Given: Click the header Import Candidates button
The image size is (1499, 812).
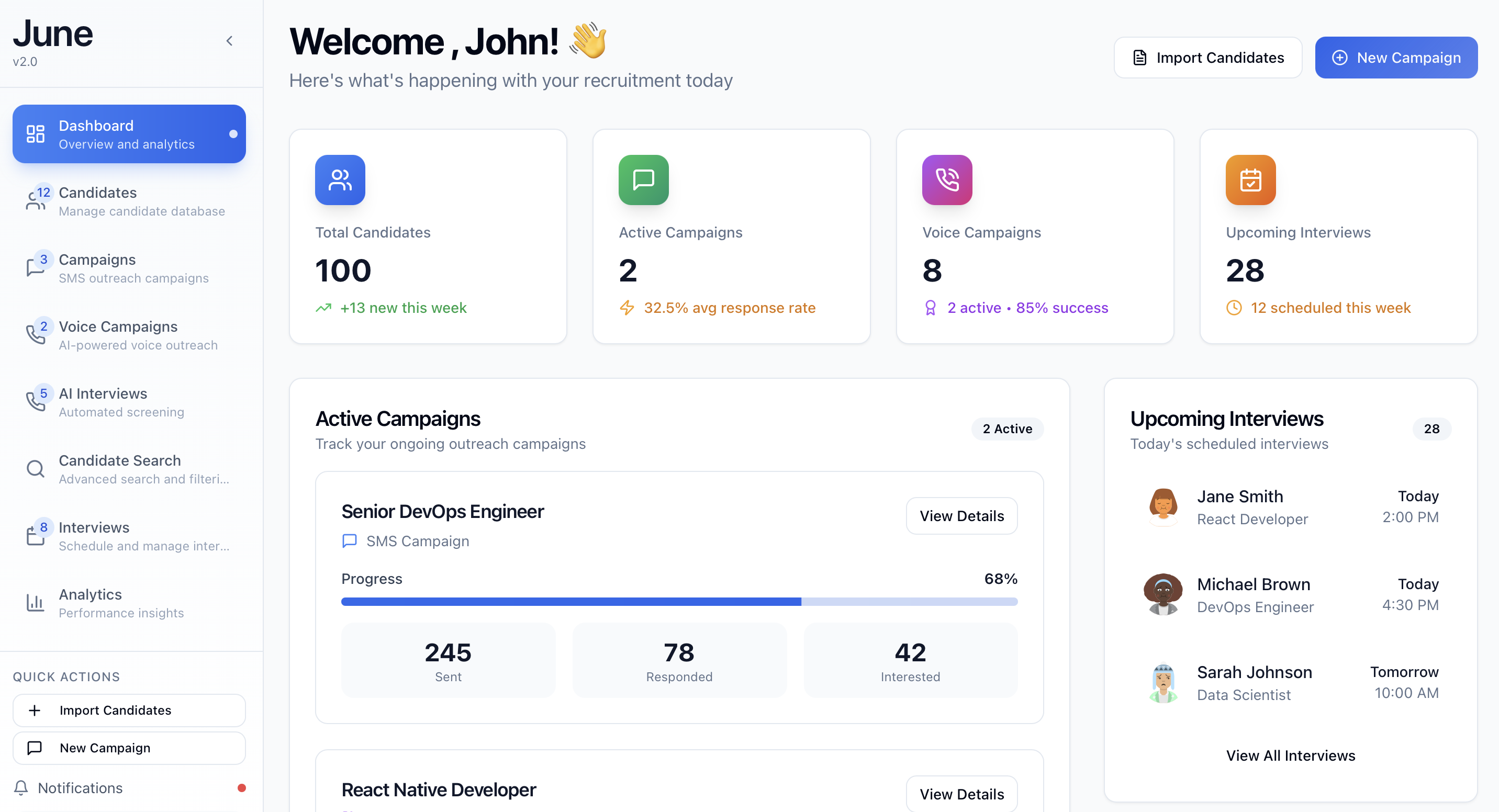Looking at the screenshot, I should tap(1207, 58).
